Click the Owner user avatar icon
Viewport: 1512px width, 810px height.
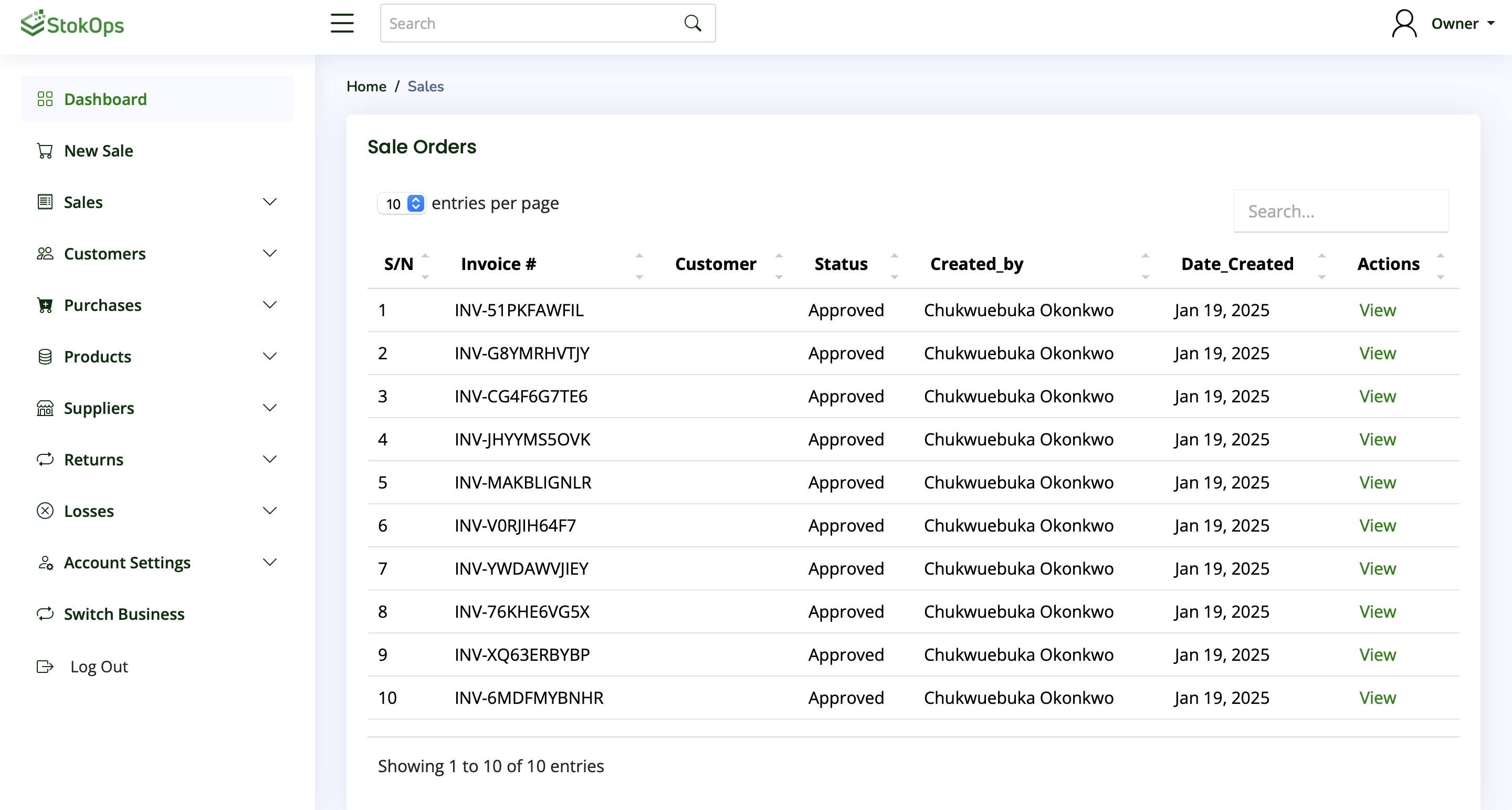pos(1404,24)
